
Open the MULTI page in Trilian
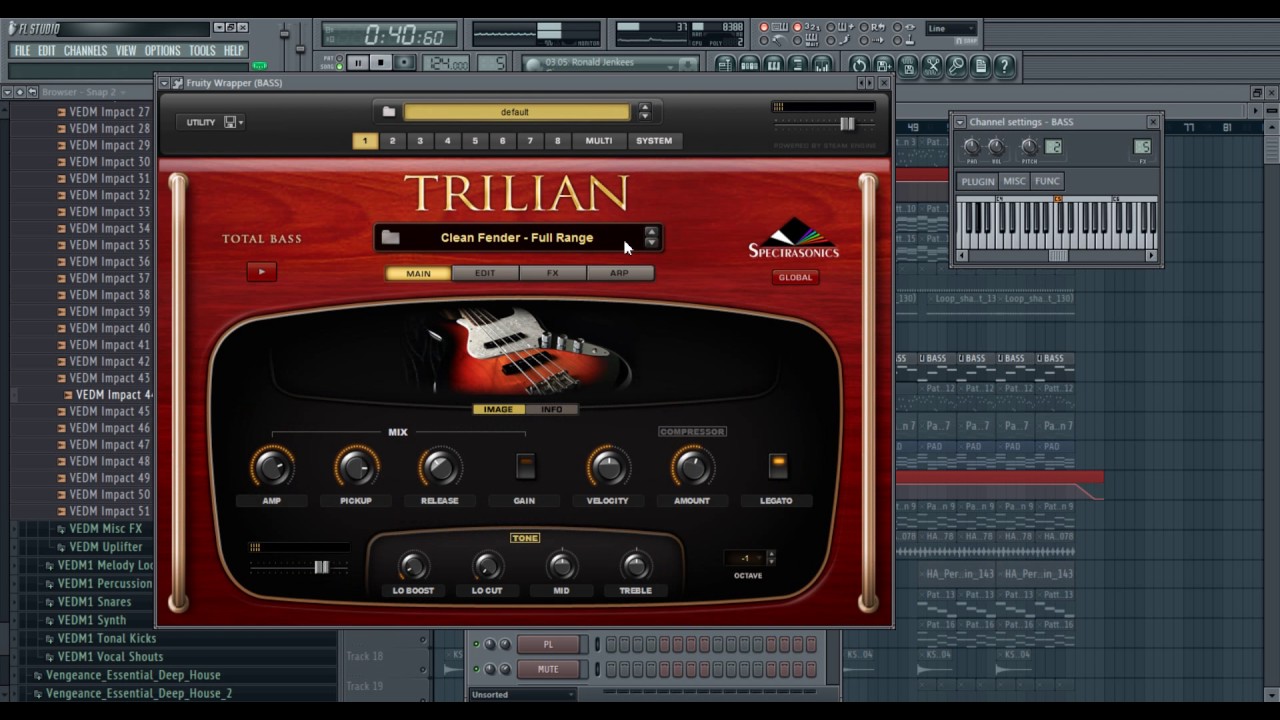point(599,141)
